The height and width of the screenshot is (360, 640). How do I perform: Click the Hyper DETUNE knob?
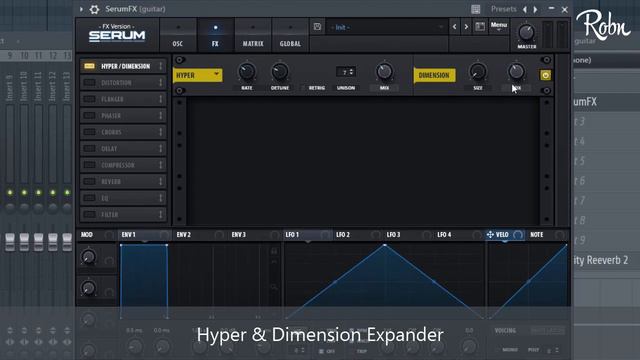(280, 72)
